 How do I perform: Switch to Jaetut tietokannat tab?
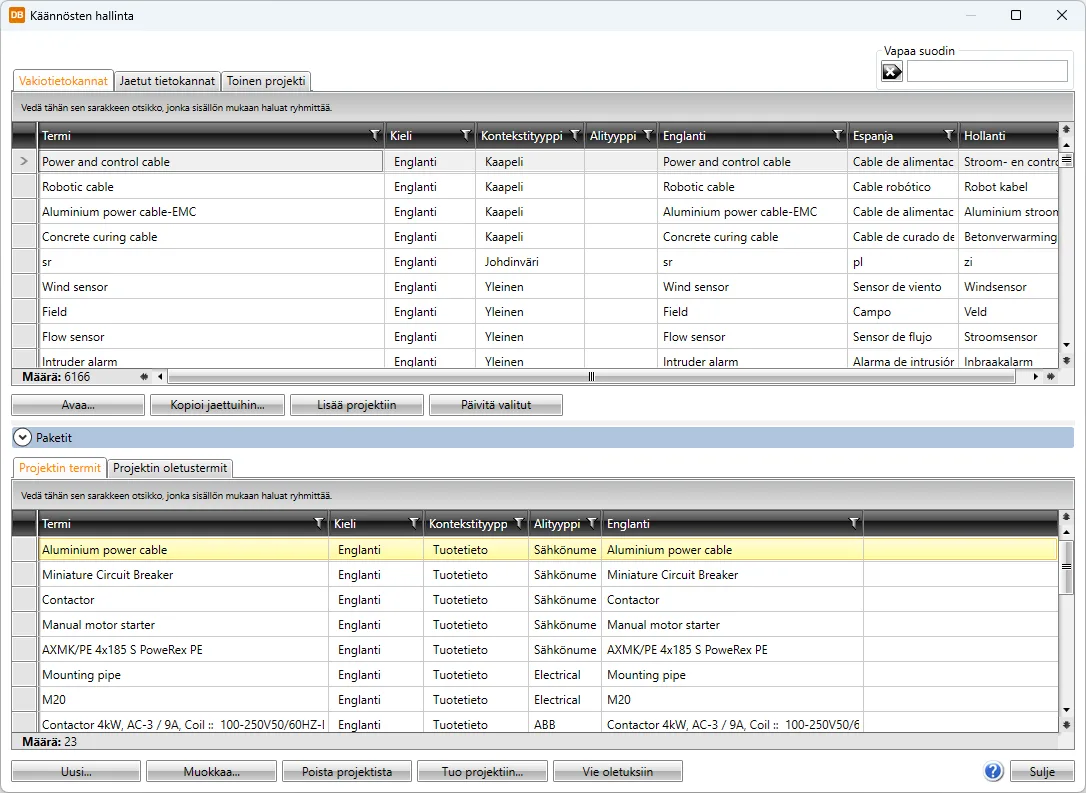pos(167,81)
